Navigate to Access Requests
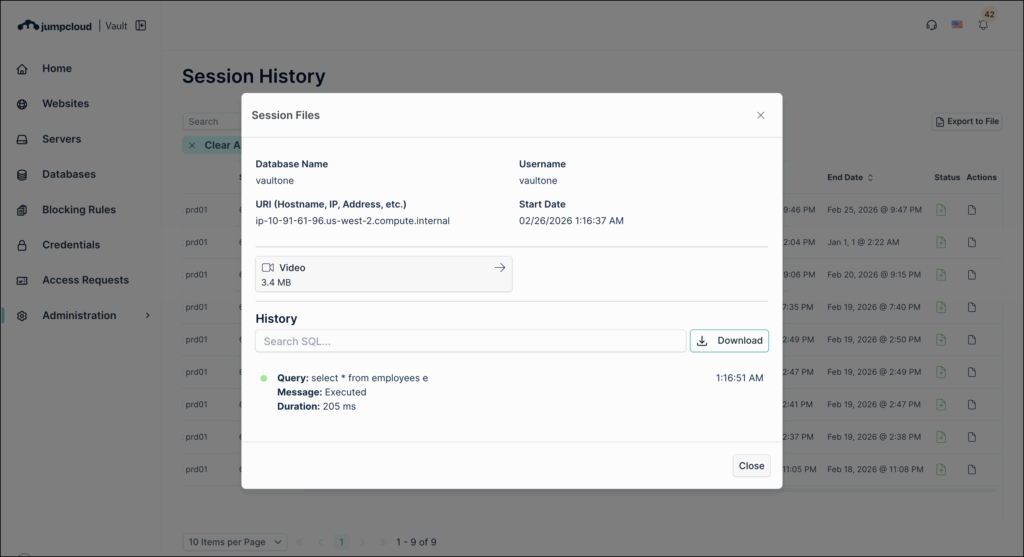The width and height of the screenshot is (1024, 557). pos(85,280)
